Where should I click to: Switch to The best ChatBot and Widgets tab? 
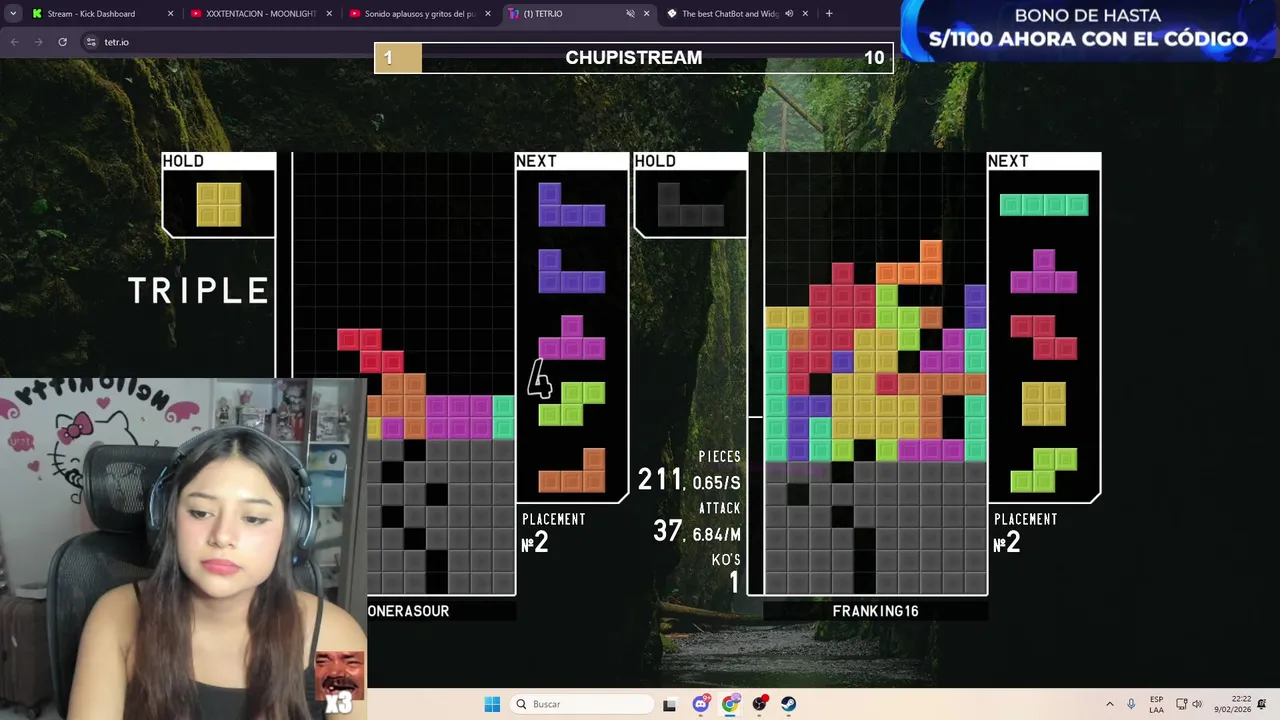(739, 14)
